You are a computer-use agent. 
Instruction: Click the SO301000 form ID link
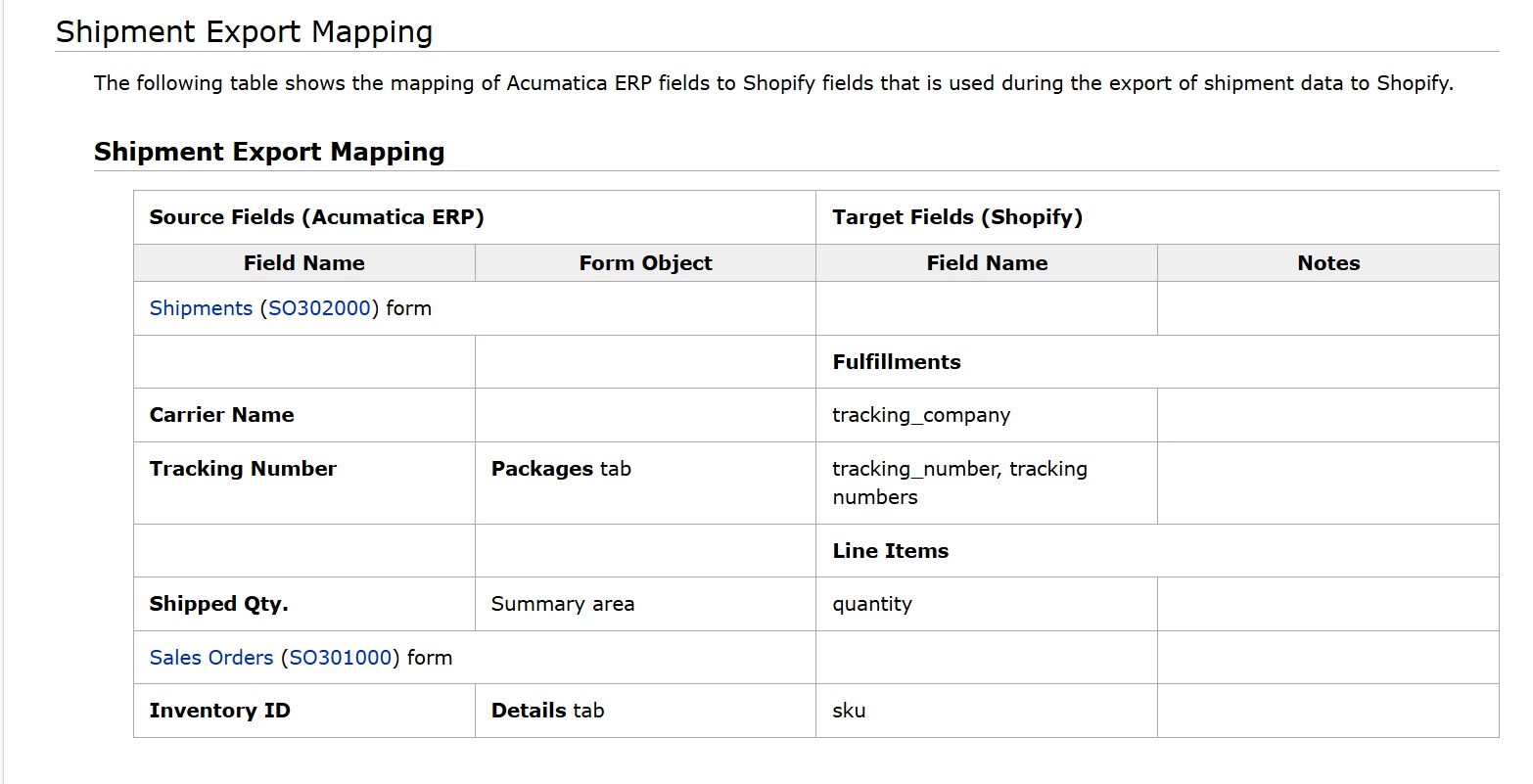tap(341, 658)
